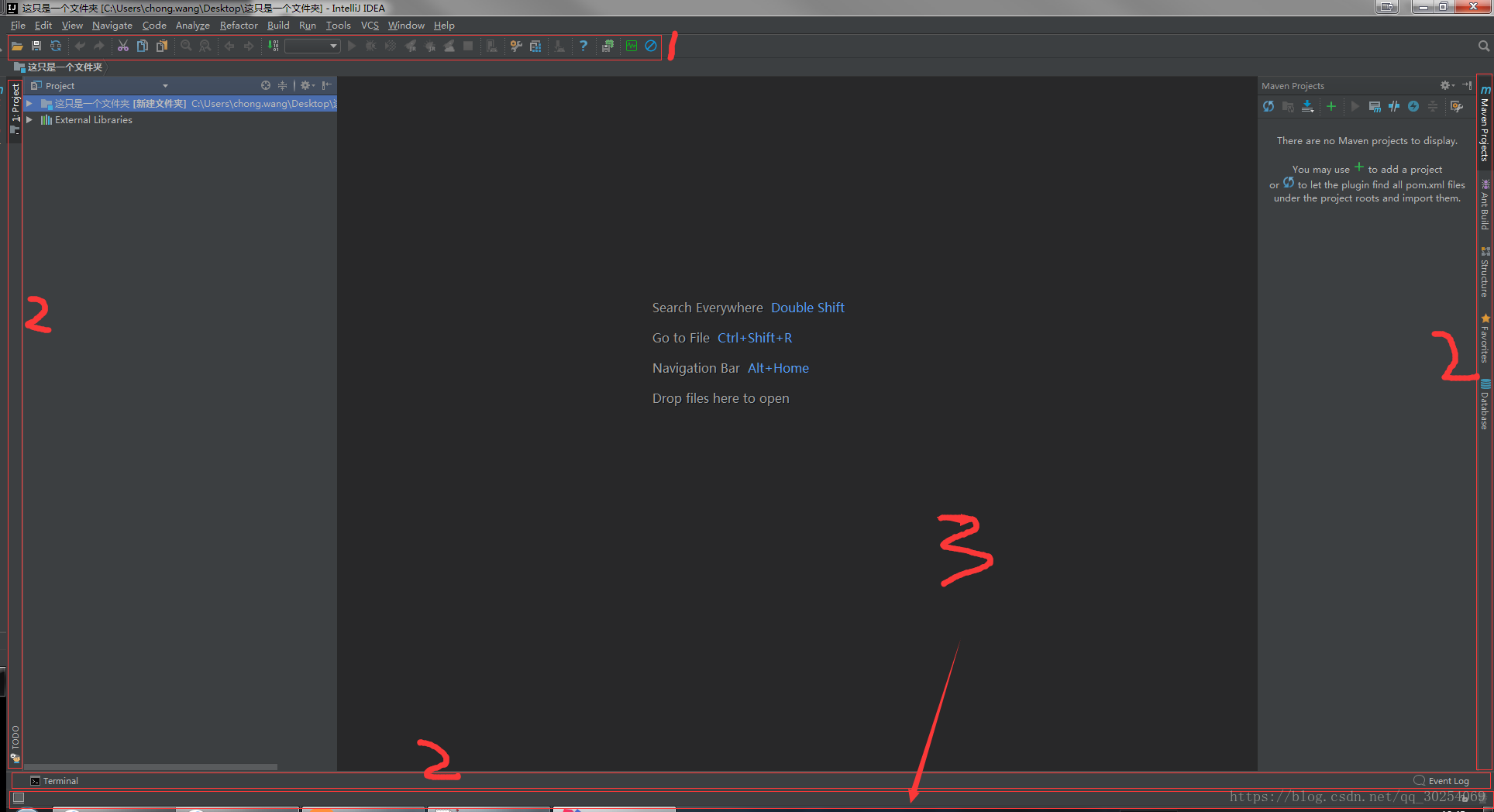Toggle the Ant Build side tab
Screen dimensions: 1494x812
1485,205
